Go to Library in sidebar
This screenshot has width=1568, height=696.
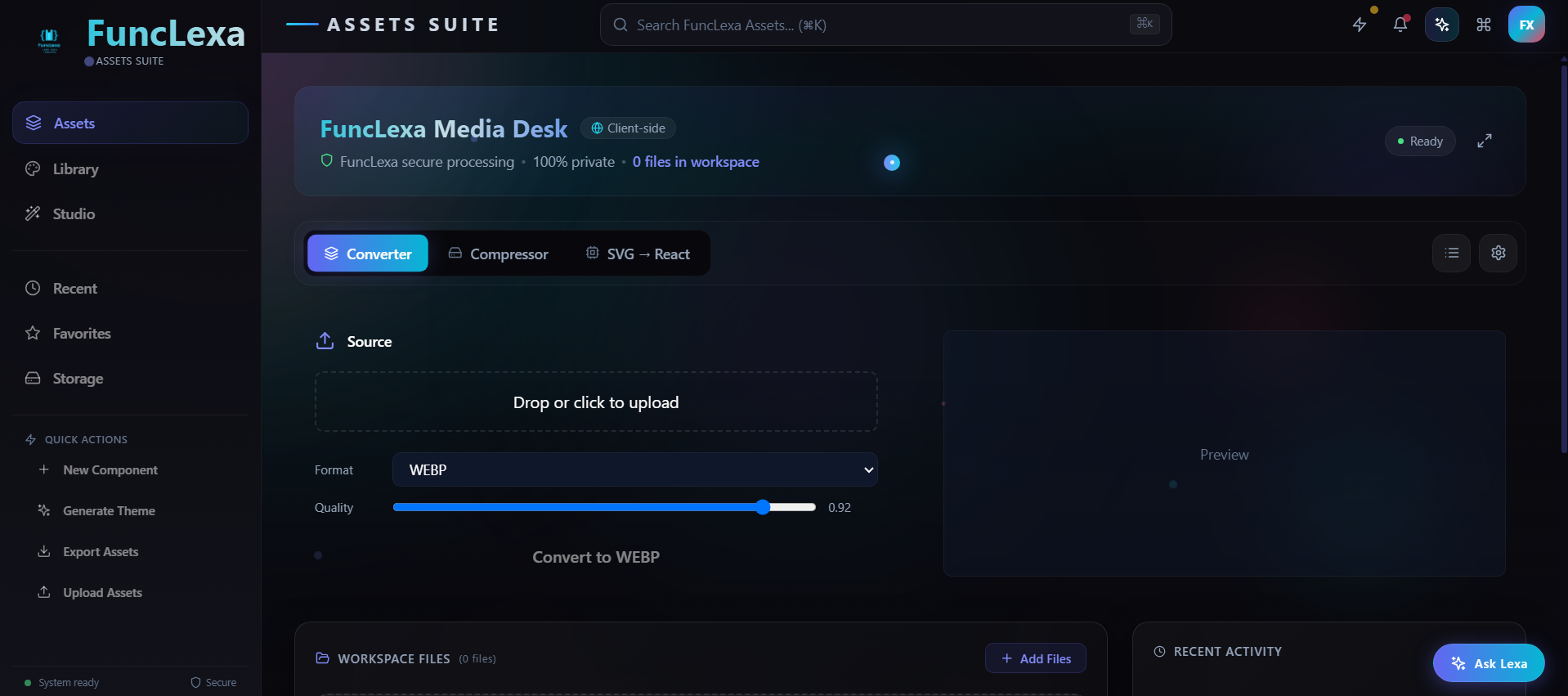click(130, 168)
